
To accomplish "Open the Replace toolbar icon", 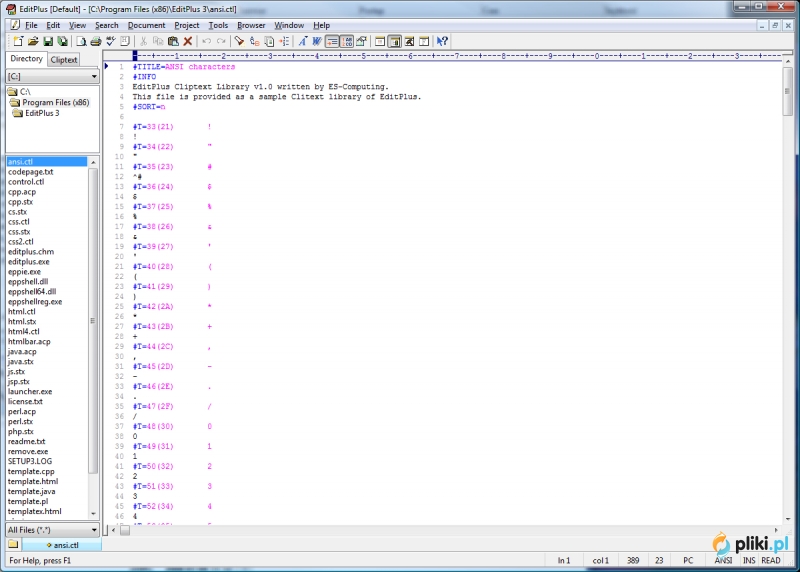I will (254, 41).
